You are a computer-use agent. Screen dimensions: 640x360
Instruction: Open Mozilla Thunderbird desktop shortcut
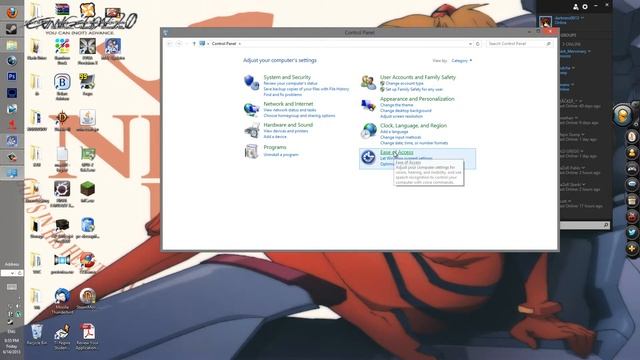[x=62, y=301]
